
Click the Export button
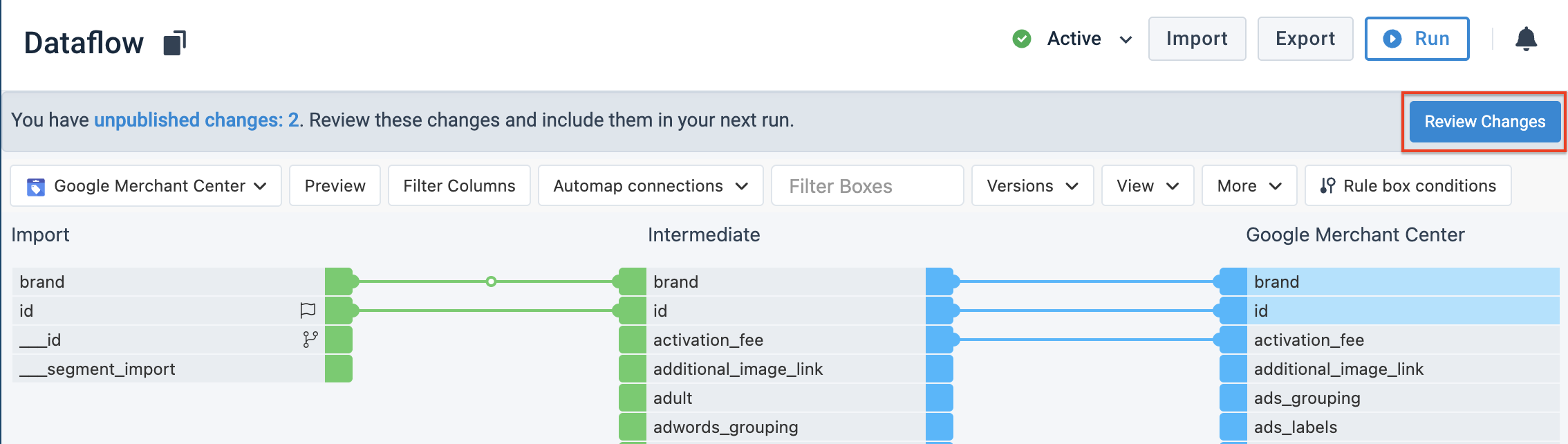point(1305,39)
